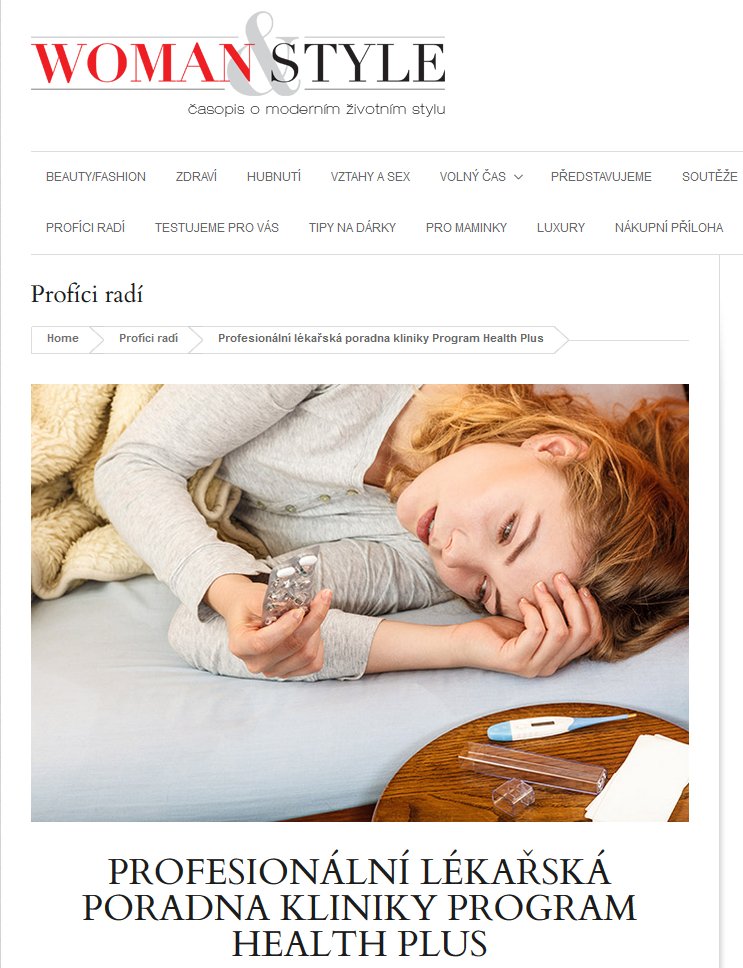The image size is (743, 968).
Task: Click the Home breadcrumb link
Action: coord(63,338)
